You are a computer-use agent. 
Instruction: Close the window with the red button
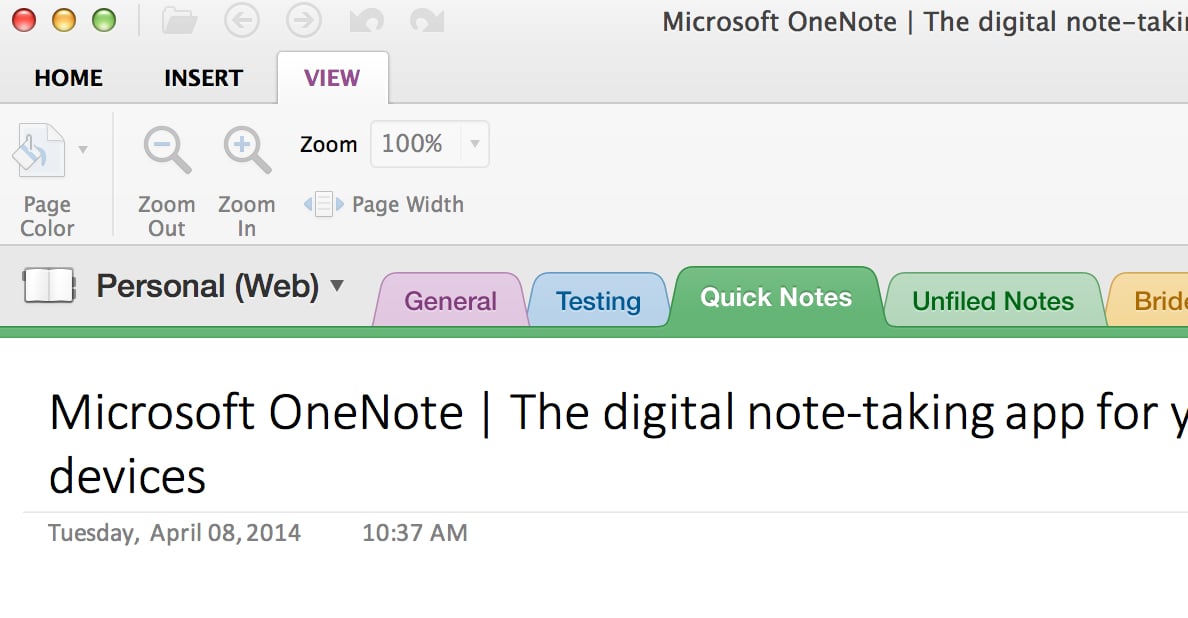[x=24, y=20]
